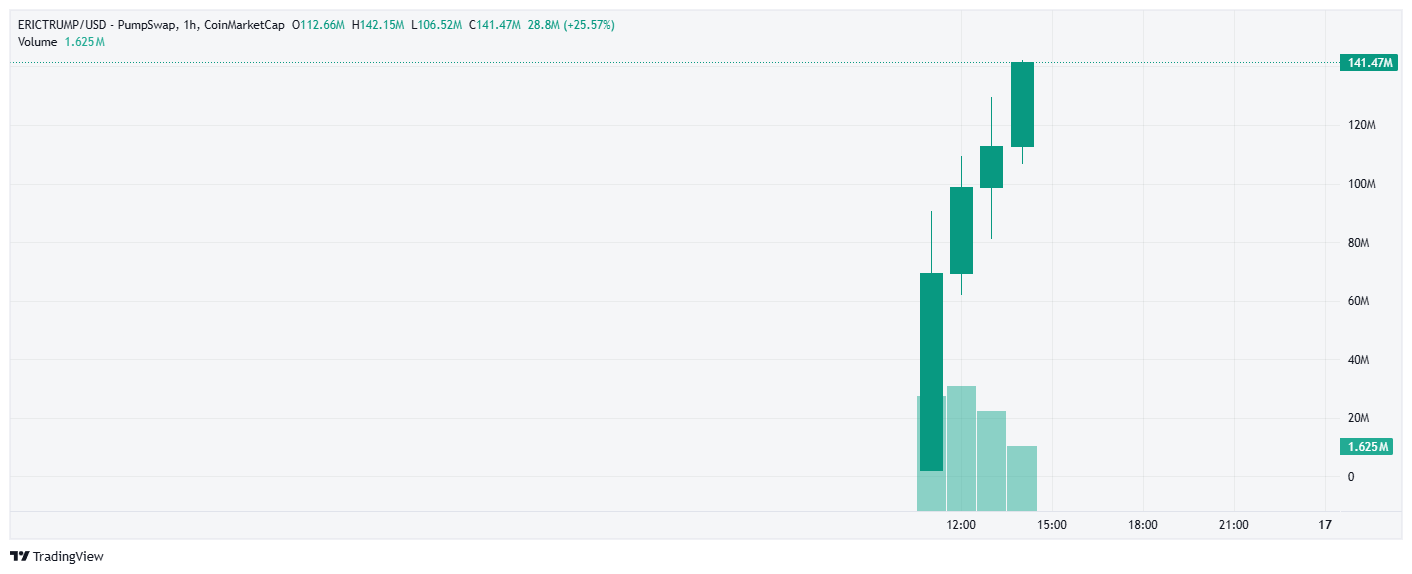Click the smallest rightmost volume bar

point(1022,478)
